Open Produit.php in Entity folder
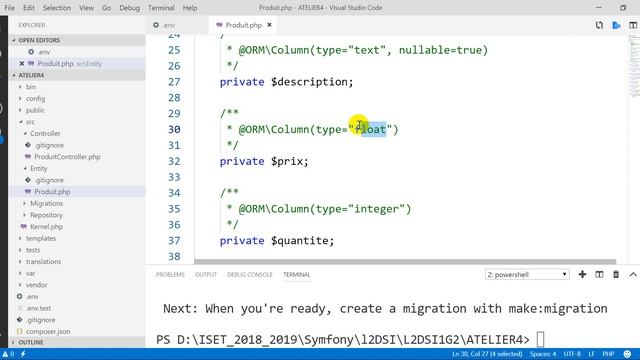The width and height of the screenshot is (640, 360). click(77, 191)
